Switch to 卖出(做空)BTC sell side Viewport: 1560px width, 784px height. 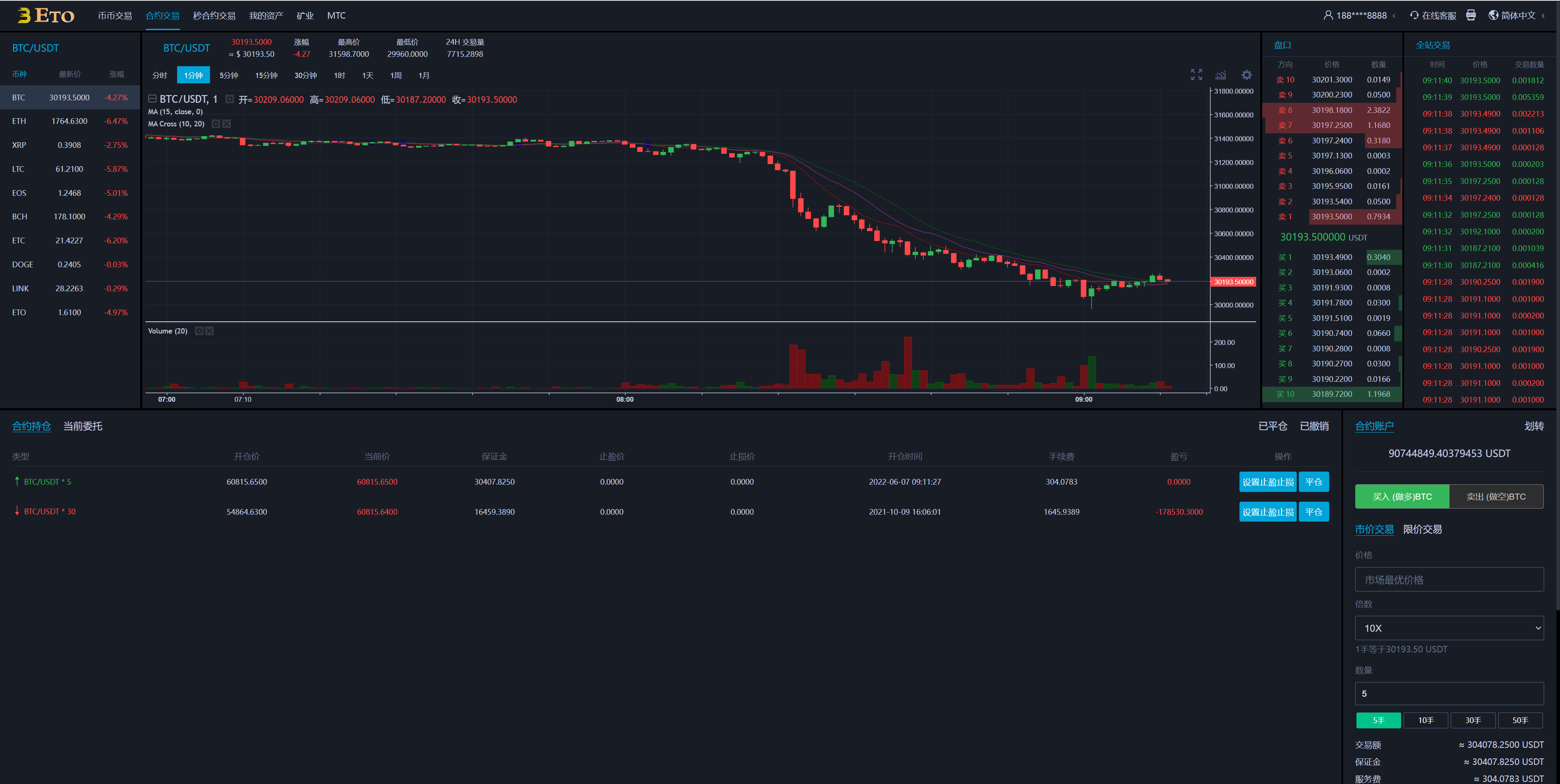point(1496,496)
